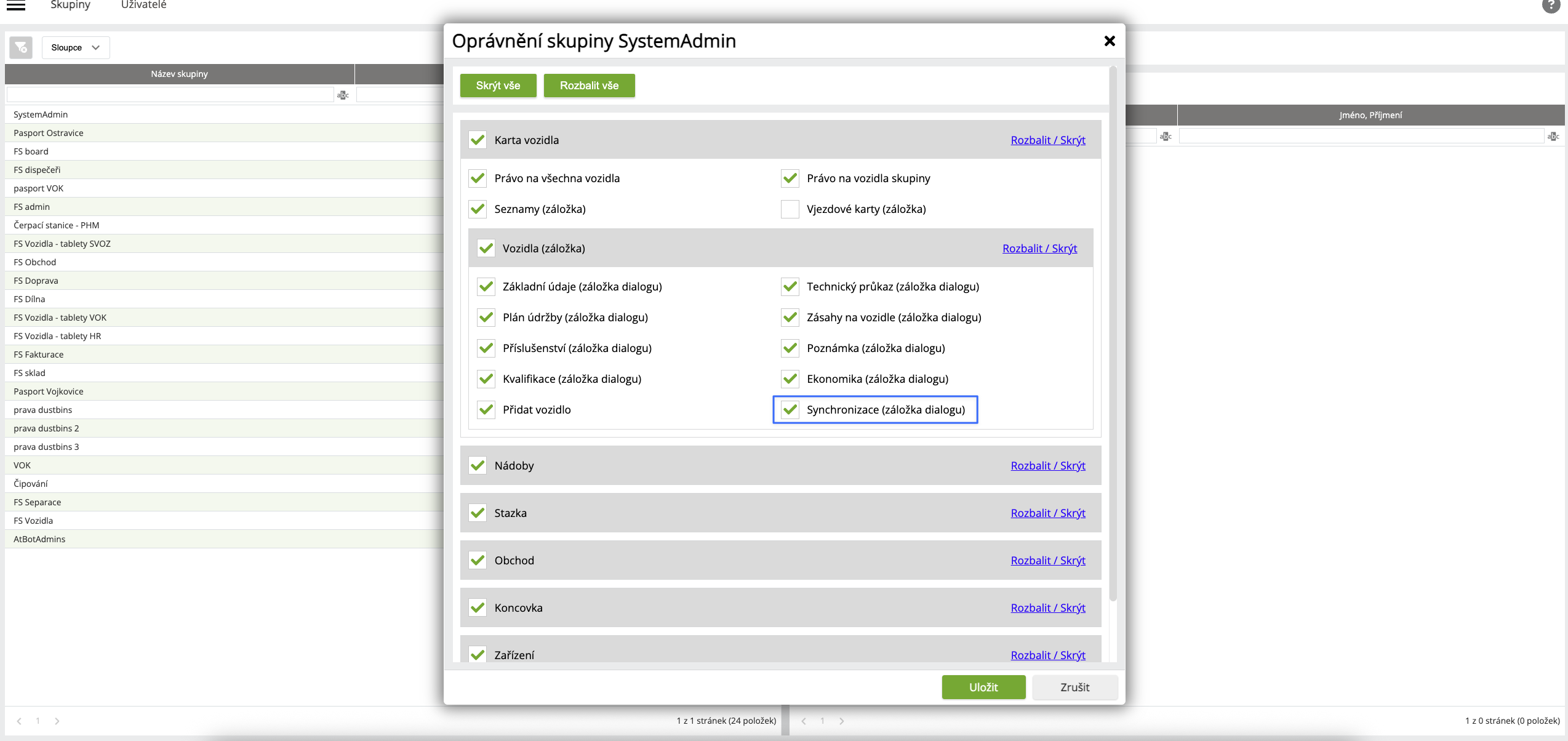The width and height of the screenshot is (1568, 741).
Task: Go to previous page in groups pager
Action: pos(19,721)
